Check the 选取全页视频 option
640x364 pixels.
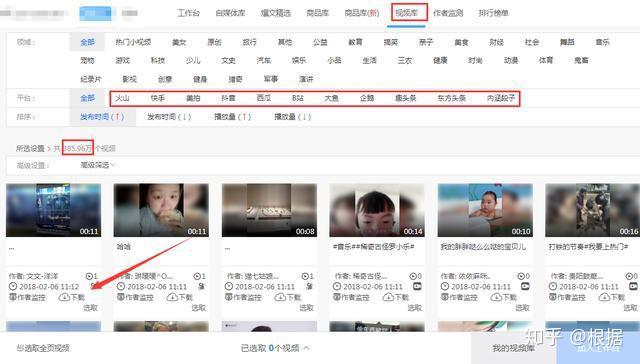43,348
